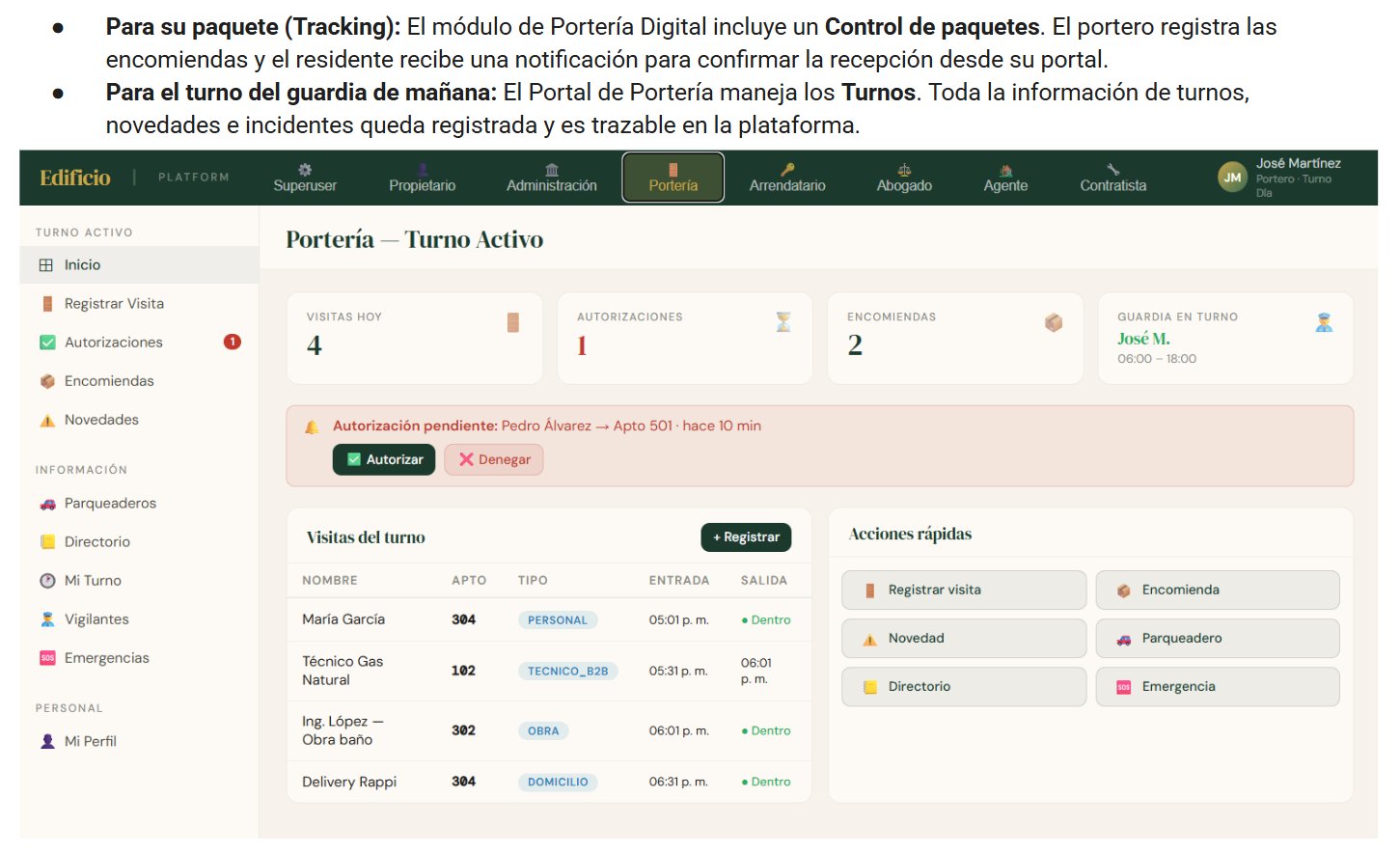The width and height of the screenshot is (1400, 852).
Task: Click the Denegar button
Action: point(494,460)
